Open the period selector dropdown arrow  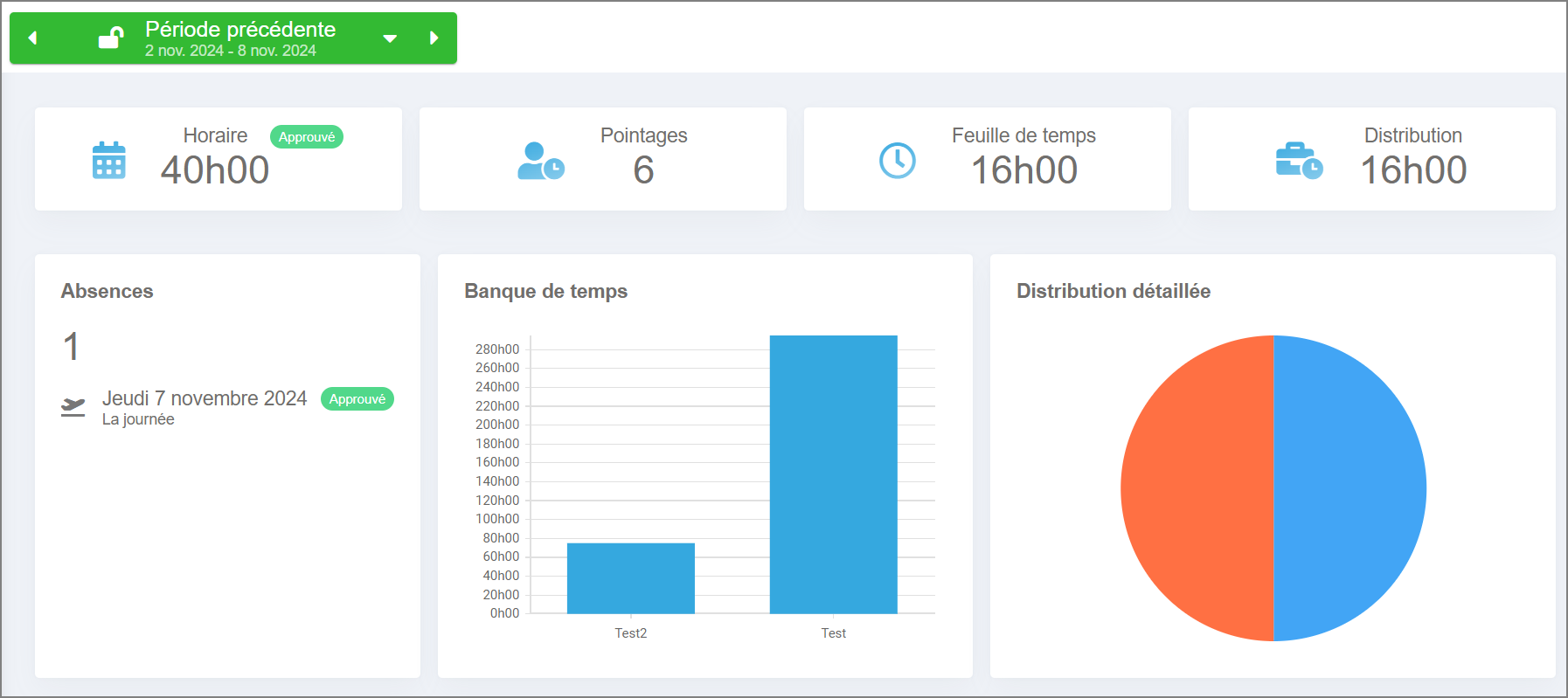[390, 38]
